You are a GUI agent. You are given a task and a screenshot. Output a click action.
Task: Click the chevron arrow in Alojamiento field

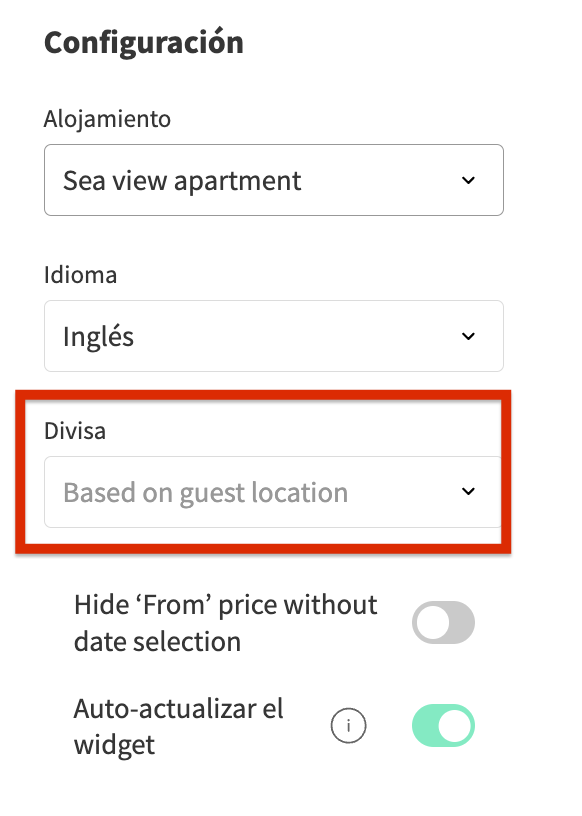point(468,181)
